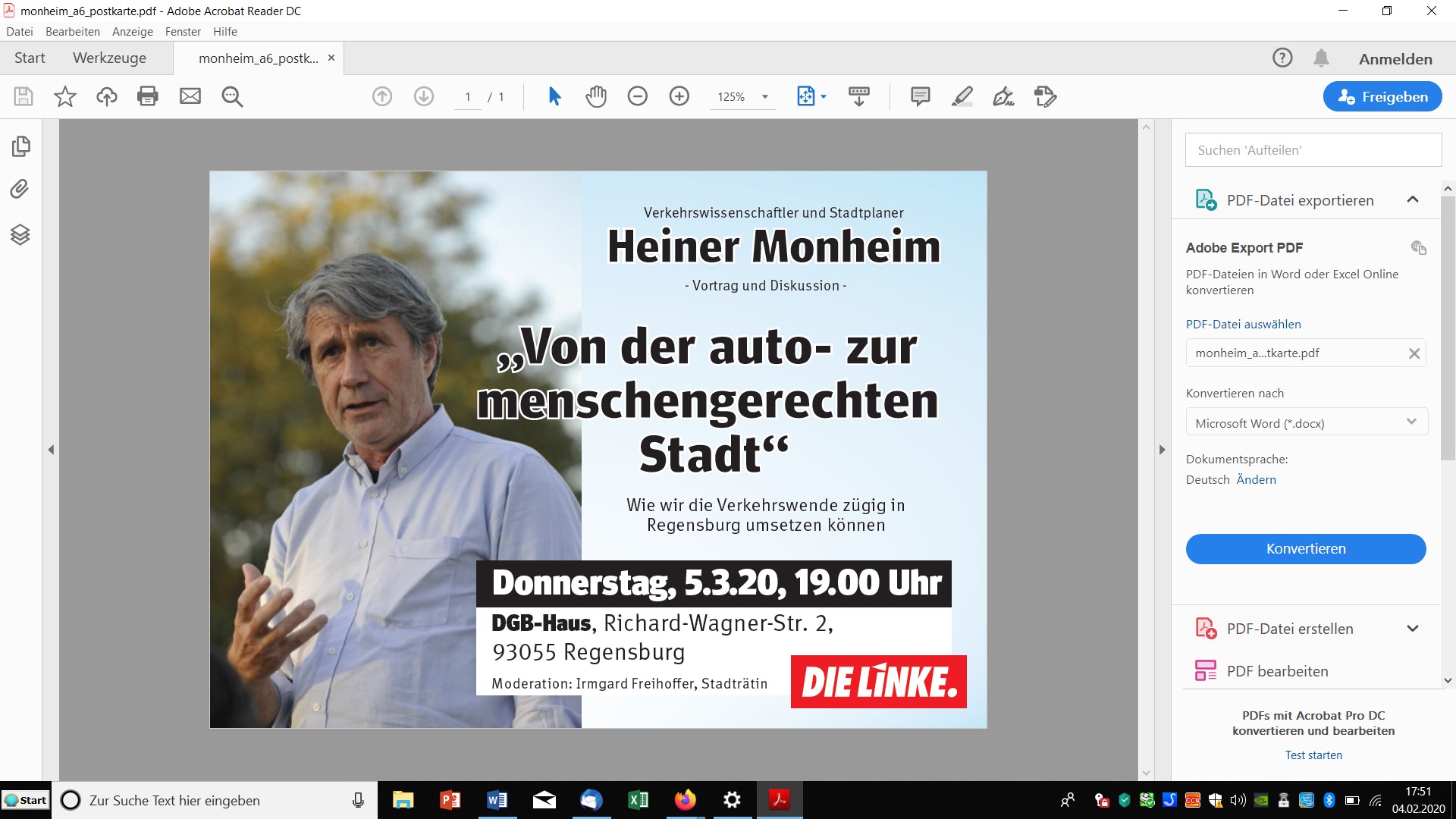Image resolution: width=1456 pixels, height=819 pixels.
Task: Click the Konvertieren button
Action: click(x=1306, y=548)
